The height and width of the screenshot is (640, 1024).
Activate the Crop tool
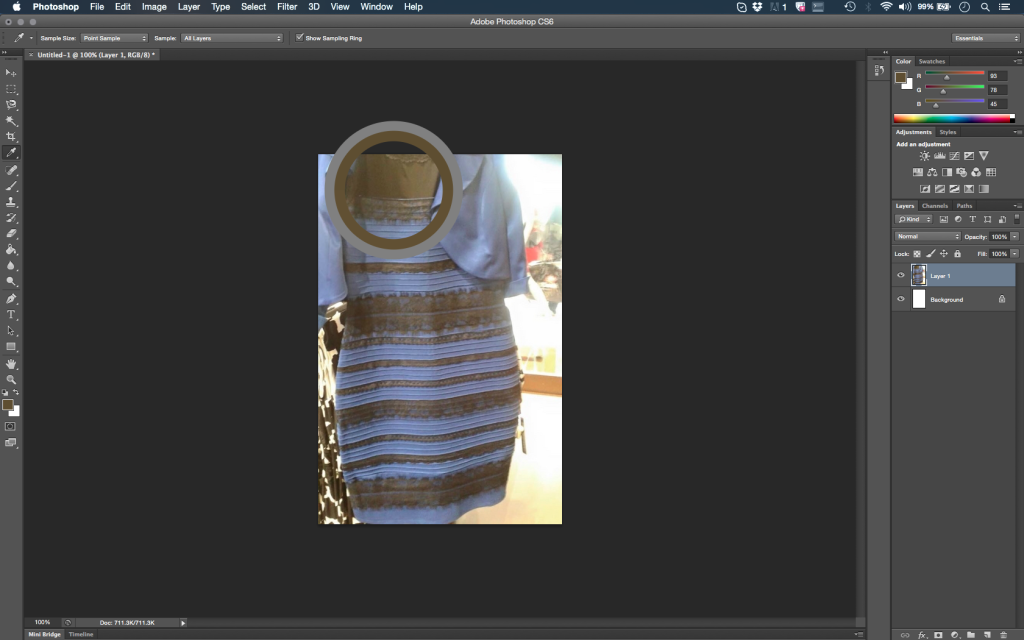coord(12,136)
